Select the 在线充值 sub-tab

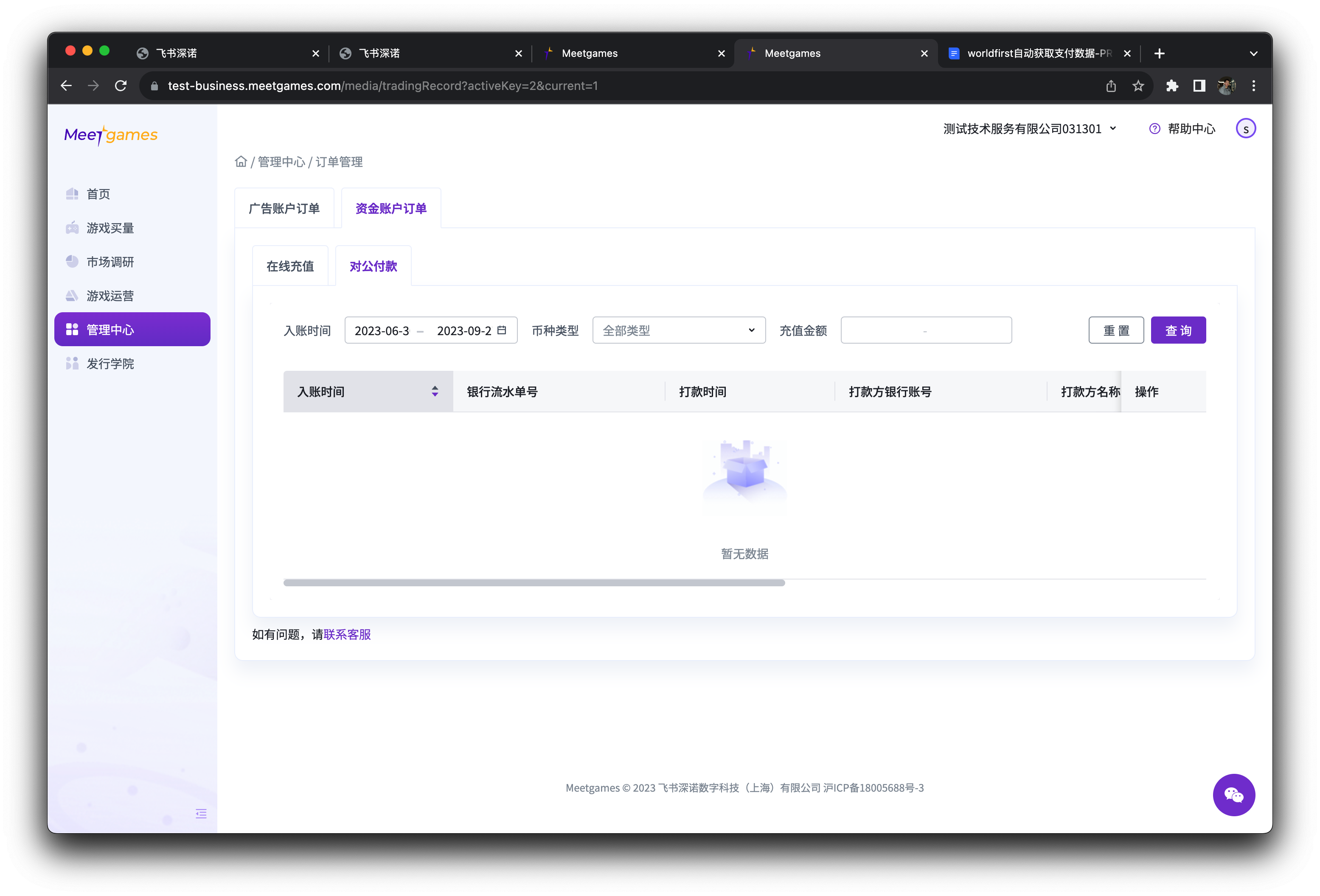click(x=289, y=266)
